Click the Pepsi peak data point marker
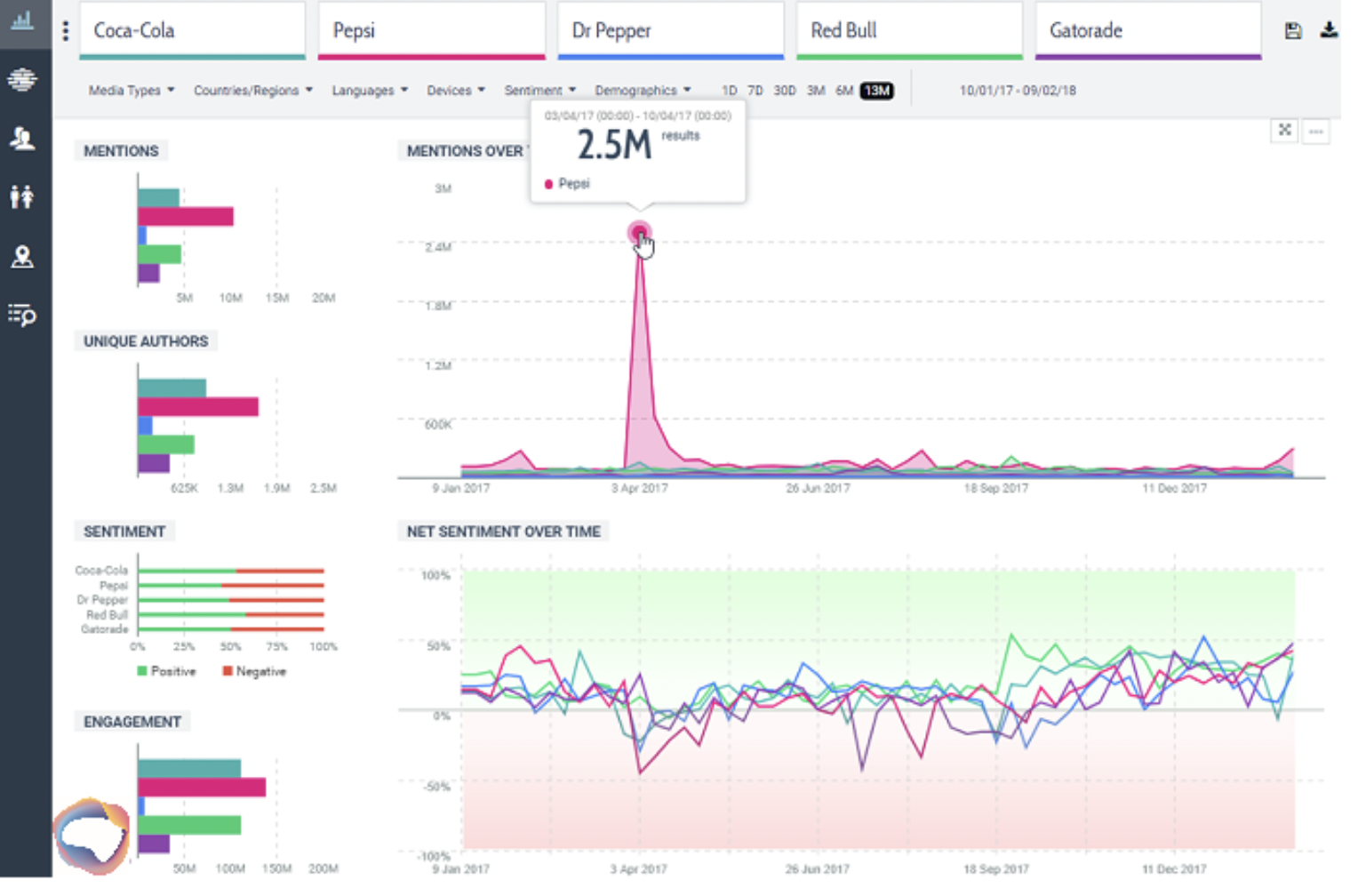The height and width of the screenshot is (896, 1358). point(639,234)
